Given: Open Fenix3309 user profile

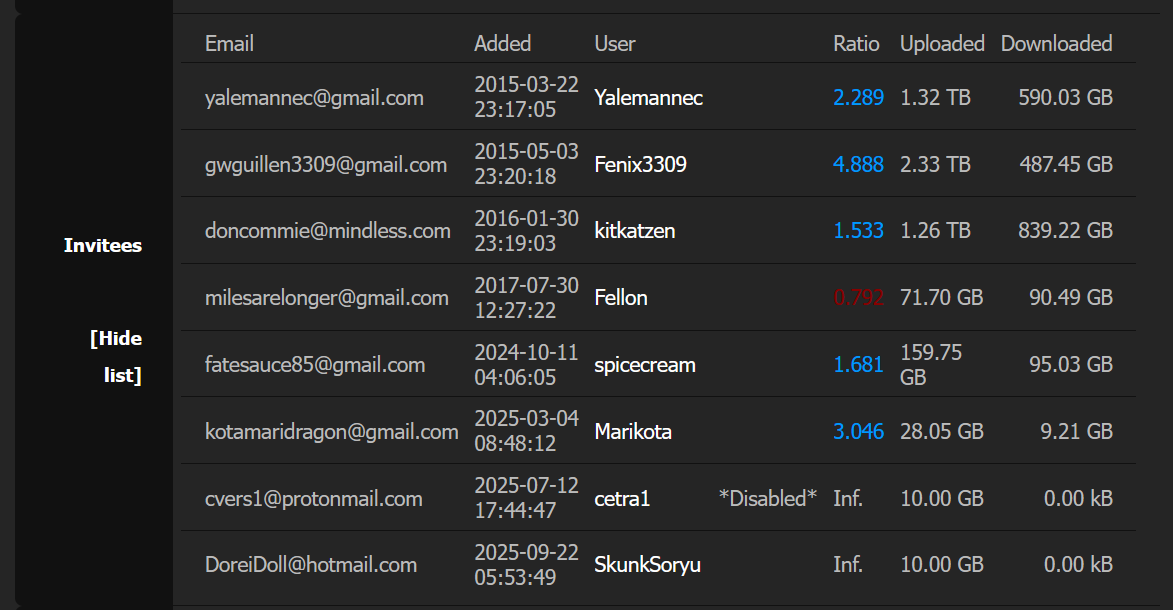Looking at the screenshot, I should tap(640, 165).
